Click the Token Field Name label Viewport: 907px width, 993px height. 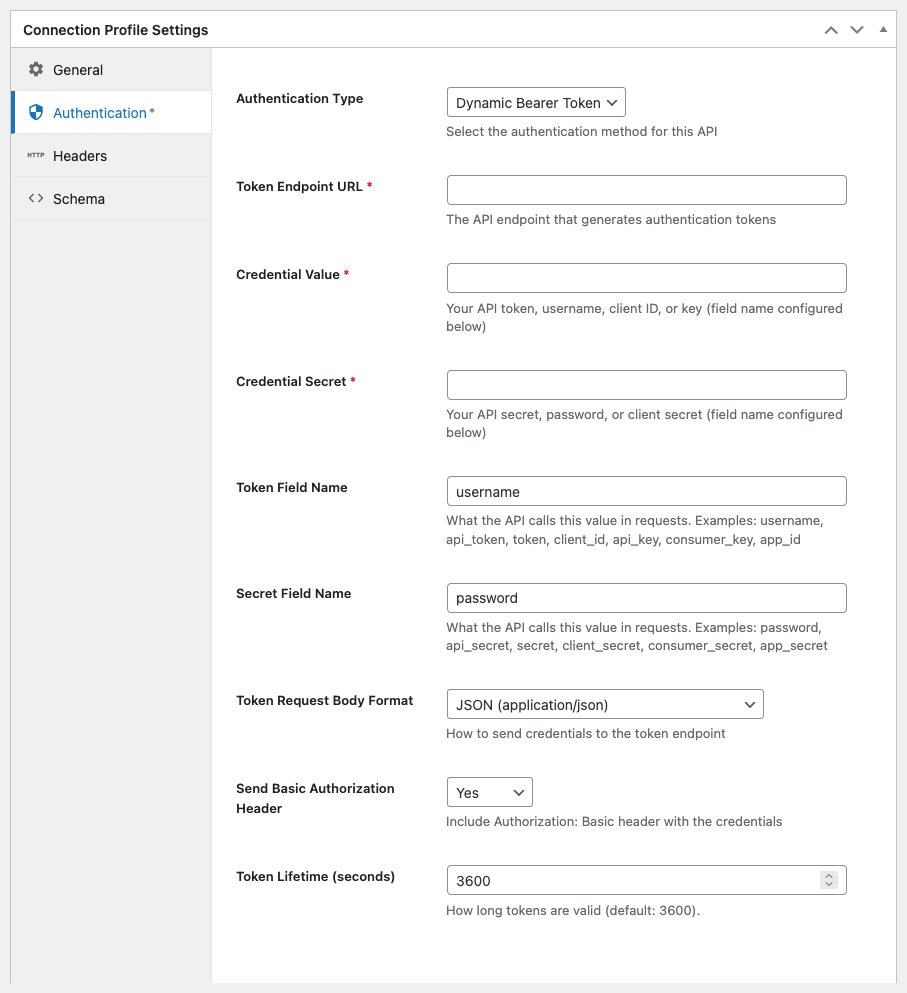click(x=292, y=488)
